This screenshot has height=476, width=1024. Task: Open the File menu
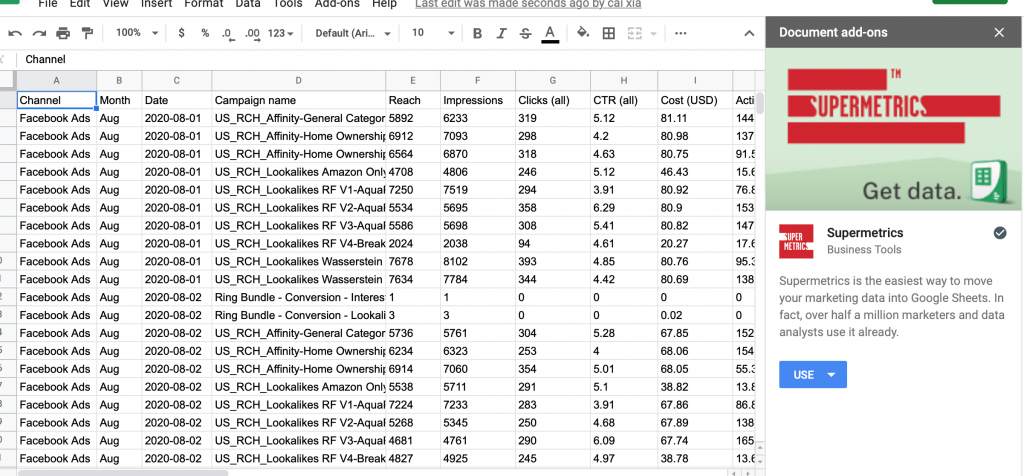pyautogui.click(x=48, y=4)
